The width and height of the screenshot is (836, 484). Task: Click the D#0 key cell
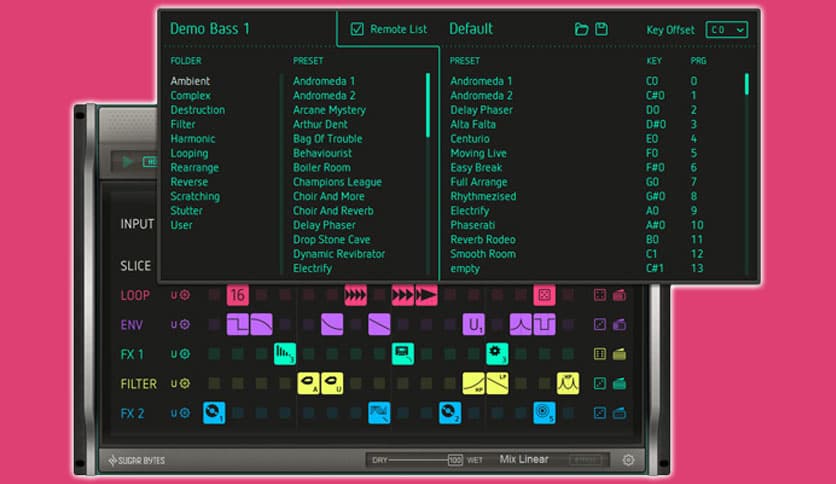656,124
